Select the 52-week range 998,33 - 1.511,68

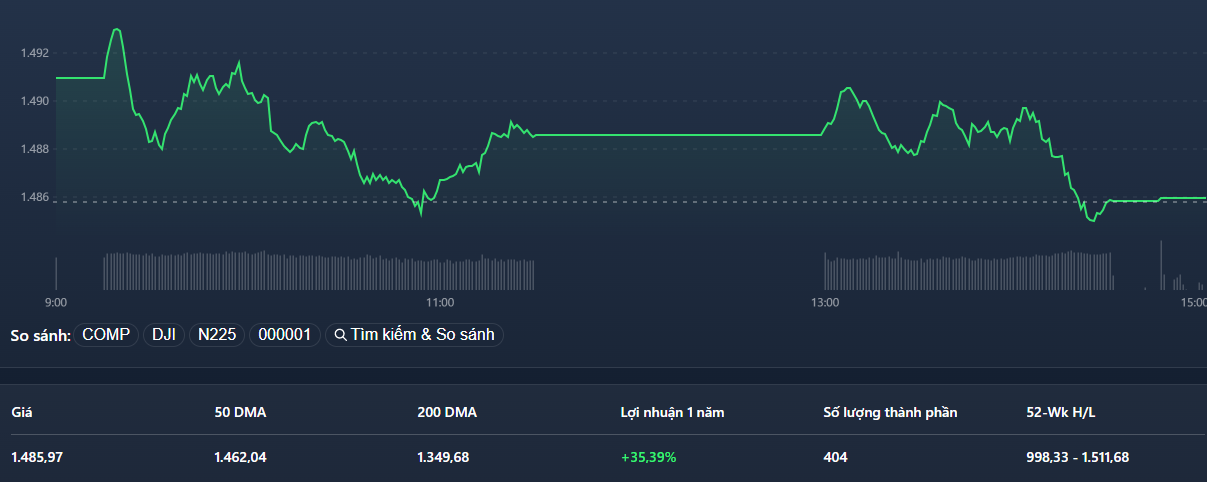point(1078,457)
